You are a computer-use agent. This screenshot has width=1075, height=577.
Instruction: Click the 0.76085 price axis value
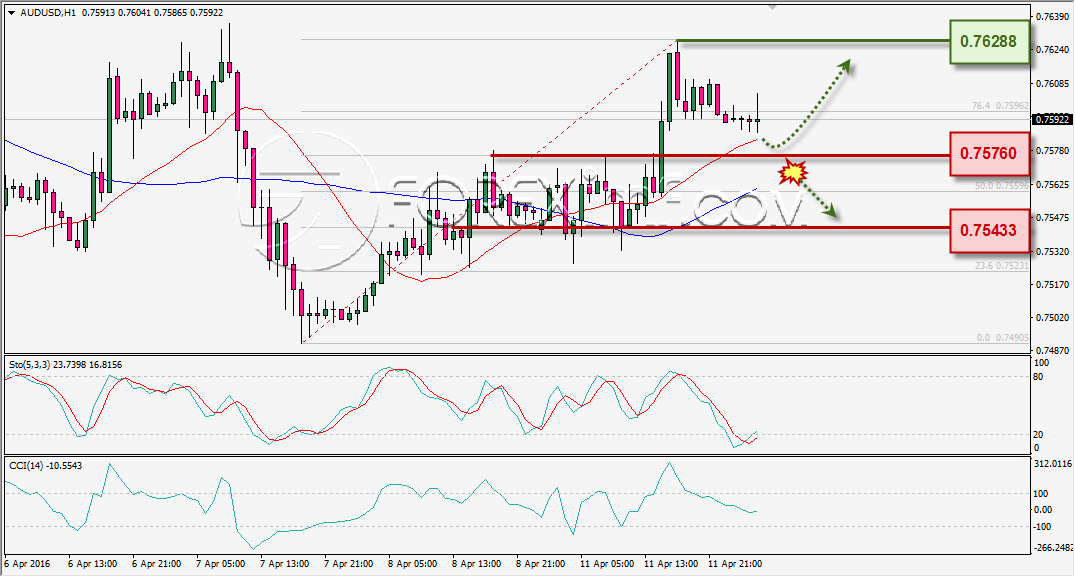1052,84
